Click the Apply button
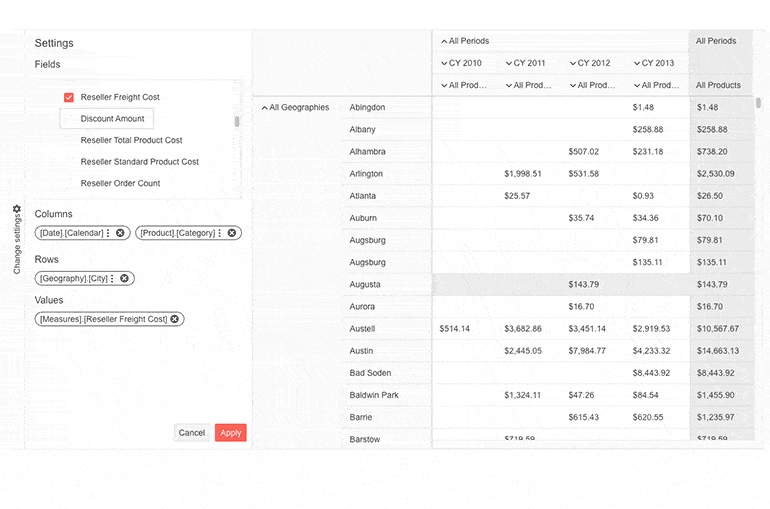The image size is (770, 509). [x=230, y=433]
